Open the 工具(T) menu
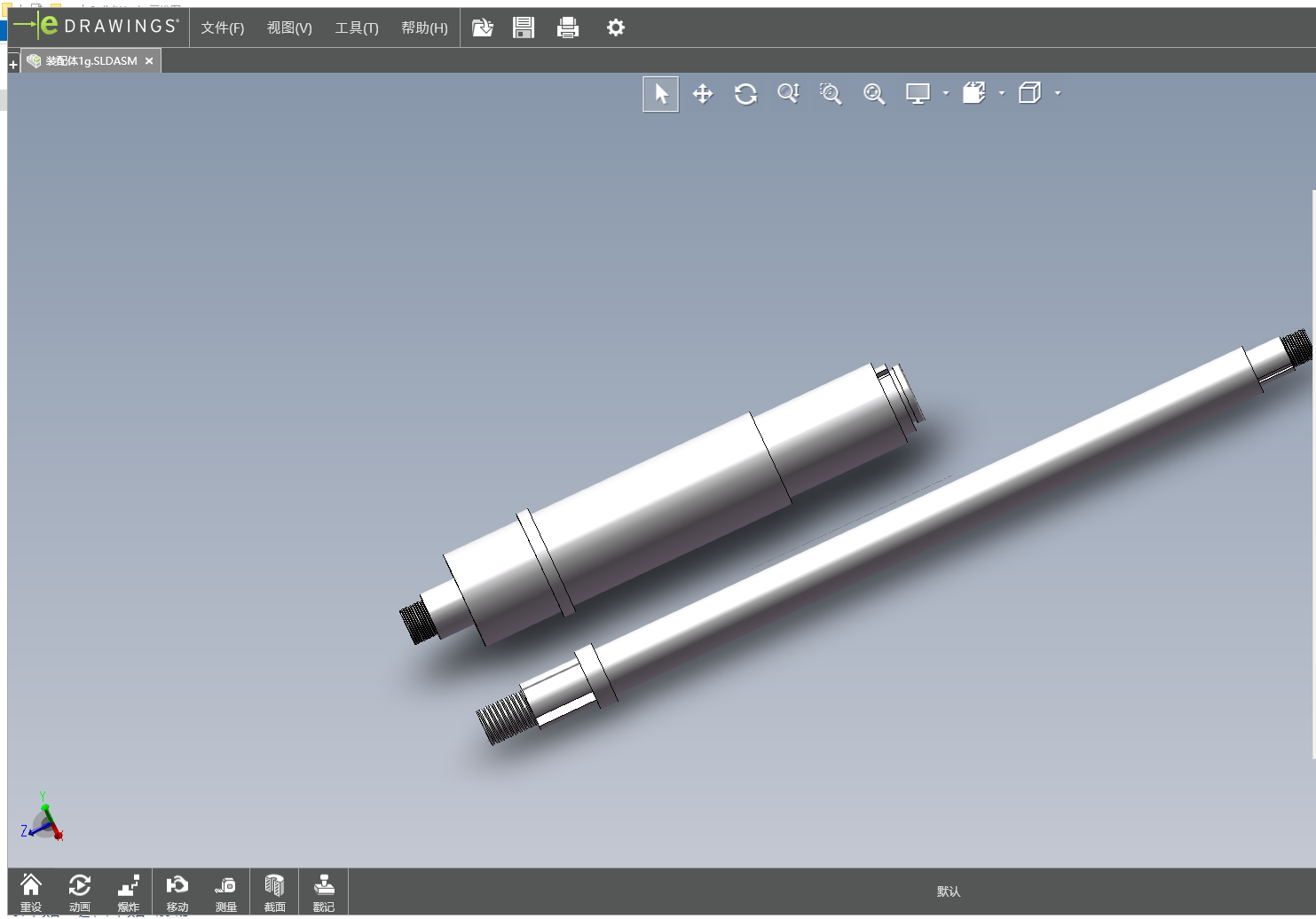 (357, 28)
